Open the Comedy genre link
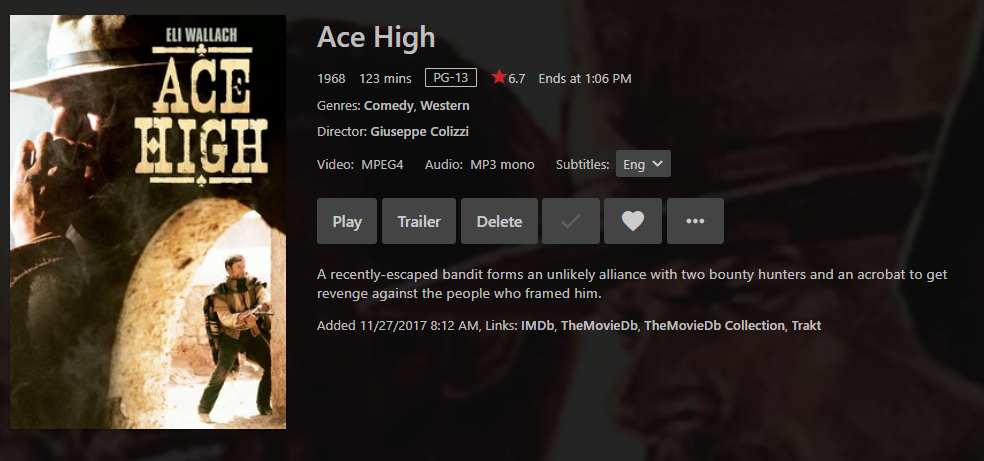Viewport: 984px width, 461px height. [x=388, y=105]
